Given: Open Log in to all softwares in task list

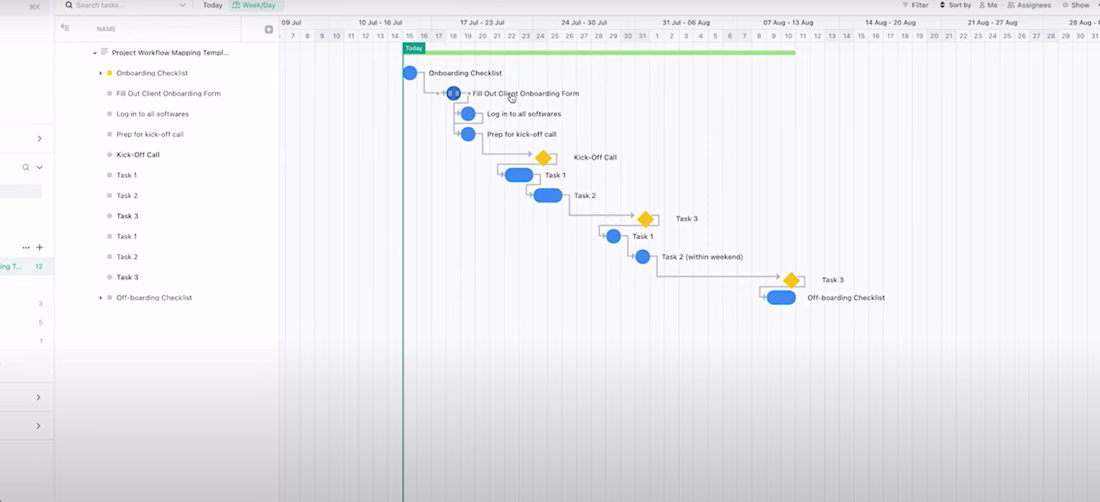Looking at the screenshot, I should (152, 114).
